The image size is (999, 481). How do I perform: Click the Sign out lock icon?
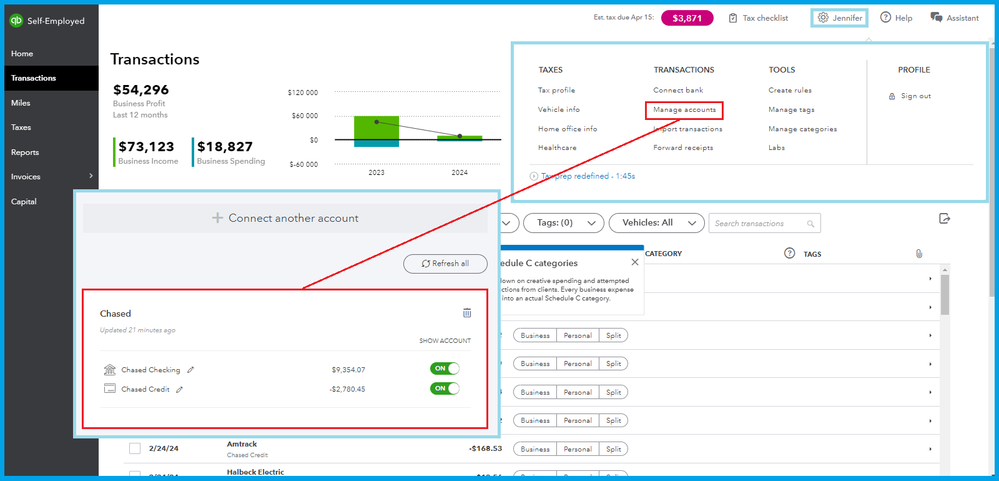(892, 96)
